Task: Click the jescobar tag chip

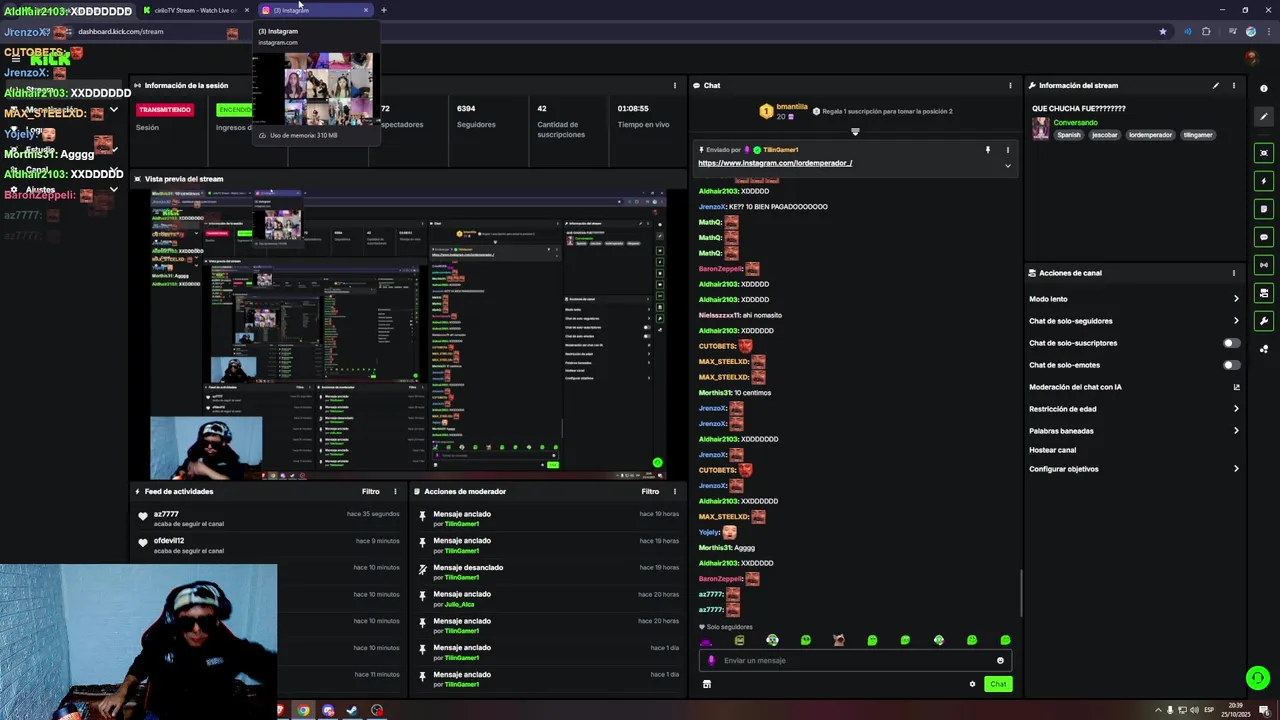Action: [1104, 135]
